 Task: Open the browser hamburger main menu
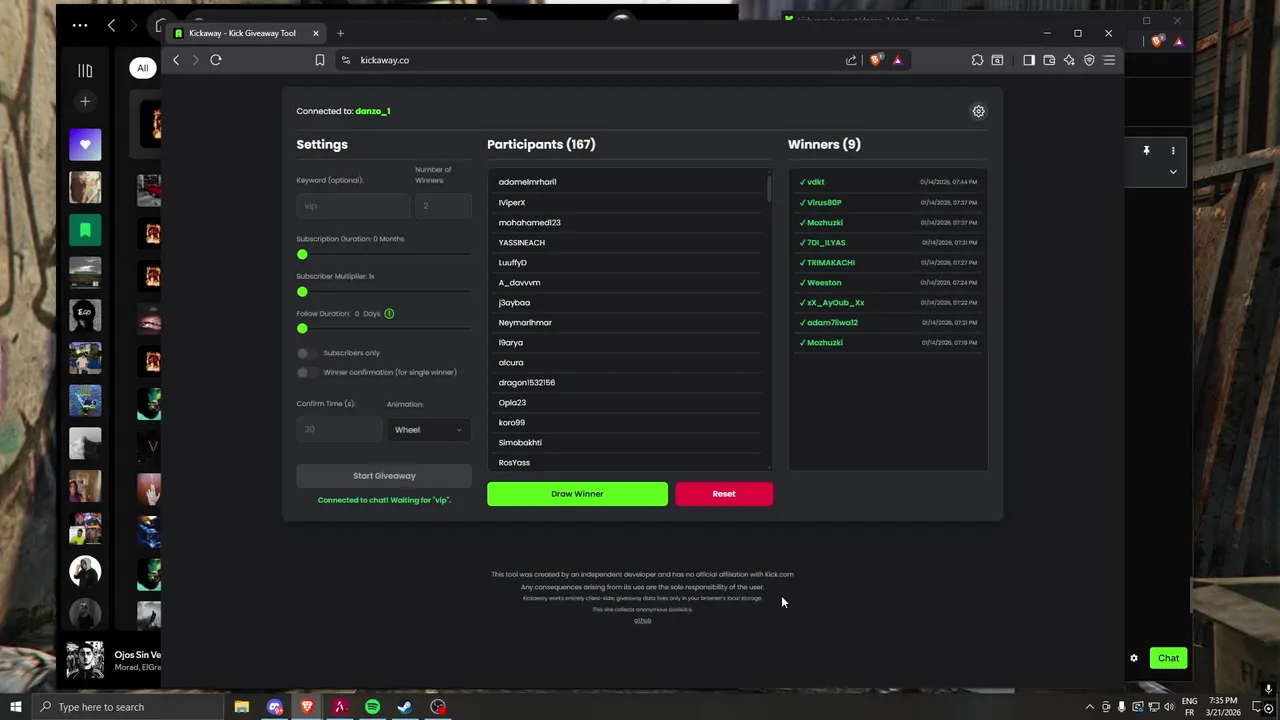click(1109, 60)
